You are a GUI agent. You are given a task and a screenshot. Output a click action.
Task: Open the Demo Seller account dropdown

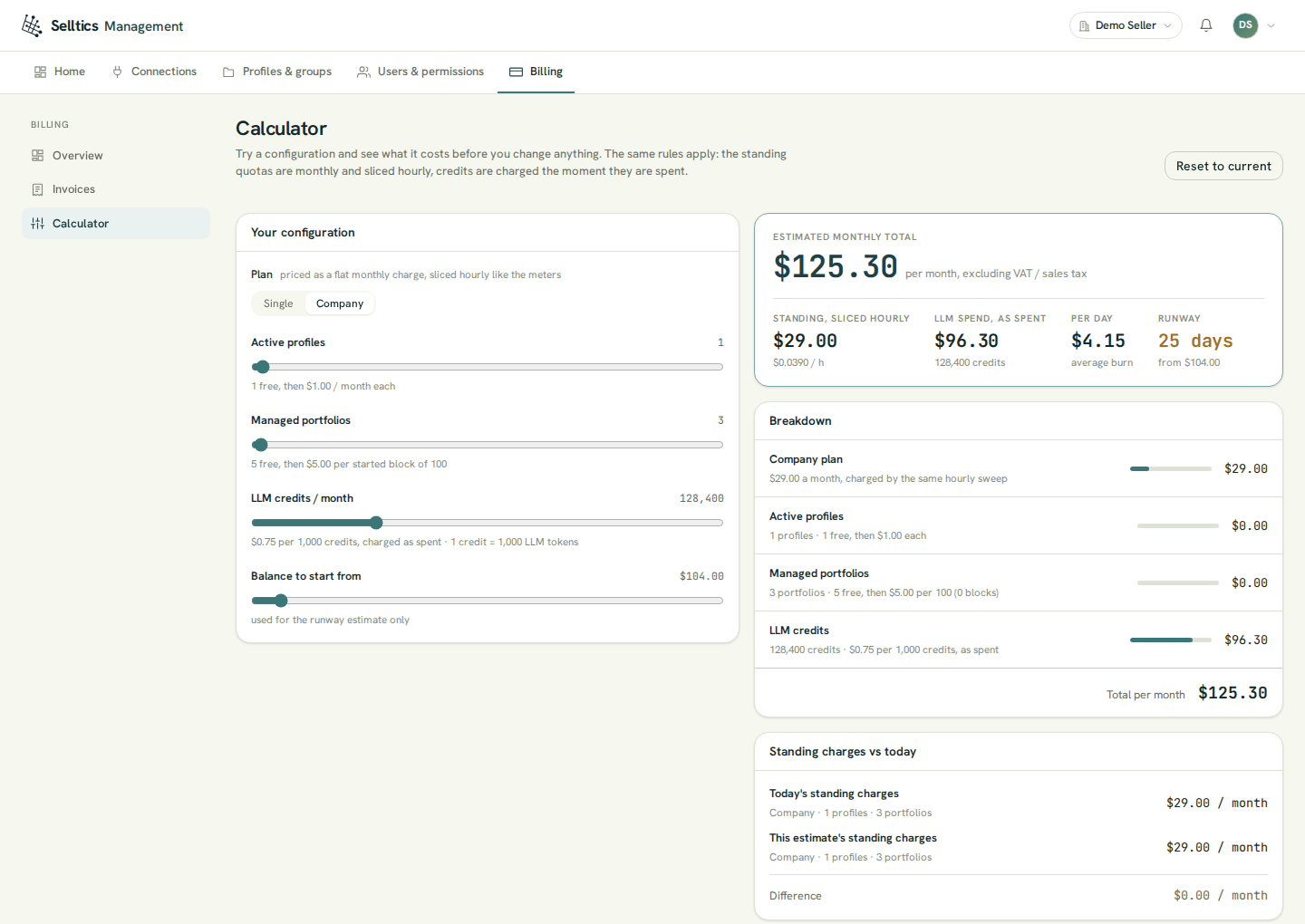[1126, 25]
